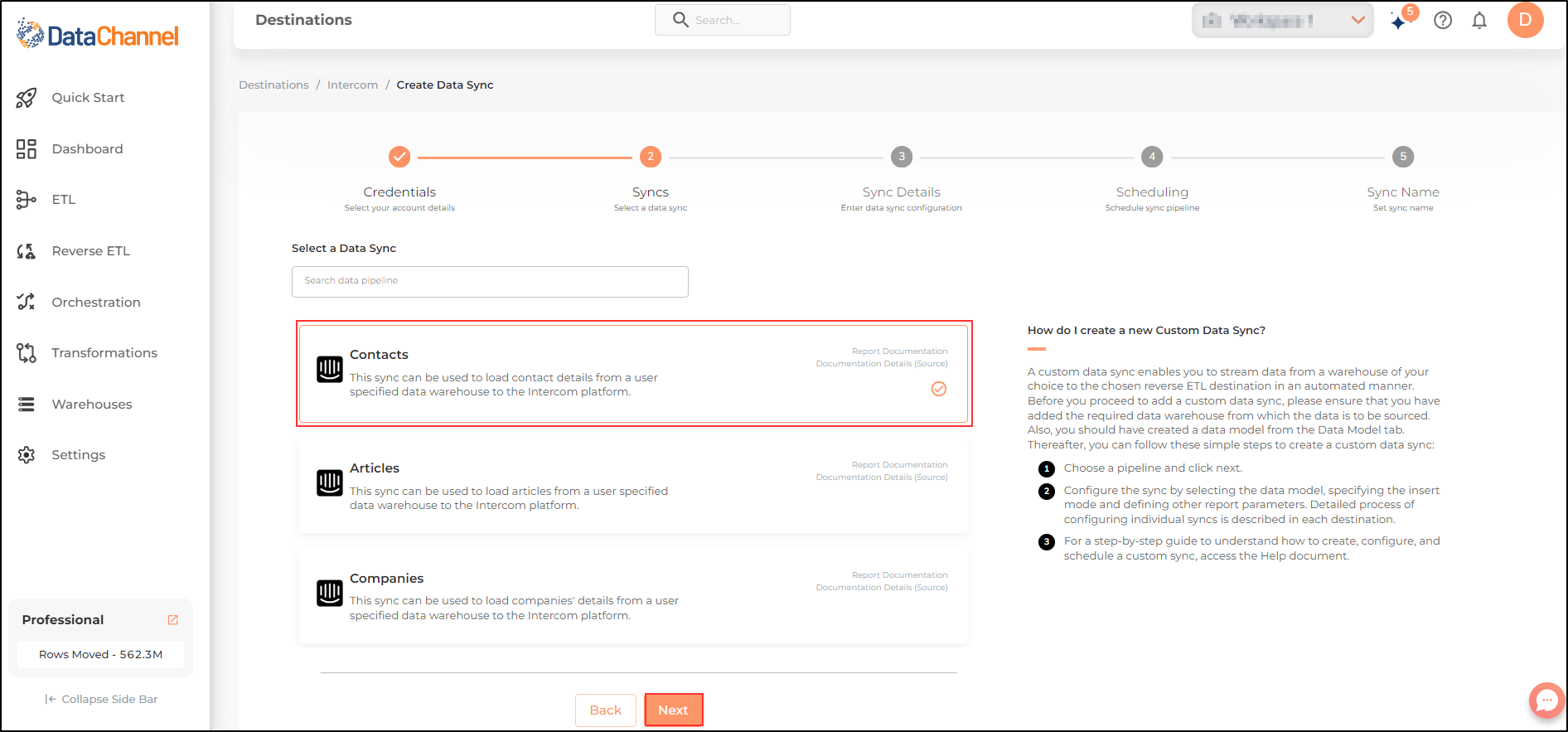Toggle the Contacts selected check circle
Image resolution: width=1568 pixels, height=732 pixels.
coord(939,389)
